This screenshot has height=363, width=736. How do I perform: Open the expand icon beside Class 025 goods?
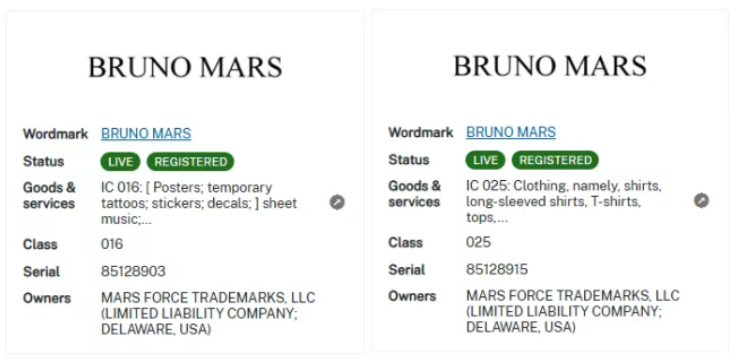point(701,201)
